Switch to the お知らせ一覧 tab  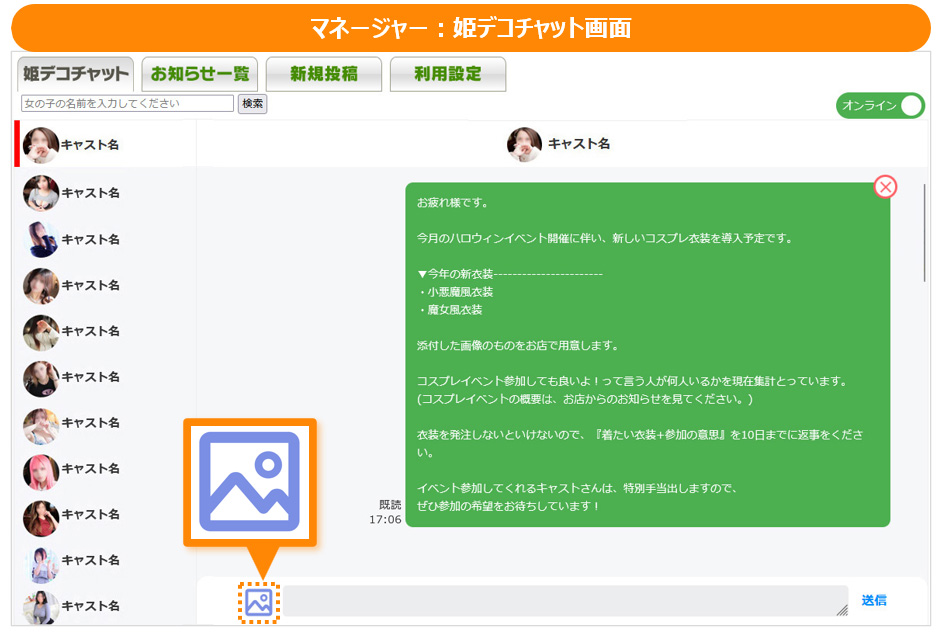[200, 74]
